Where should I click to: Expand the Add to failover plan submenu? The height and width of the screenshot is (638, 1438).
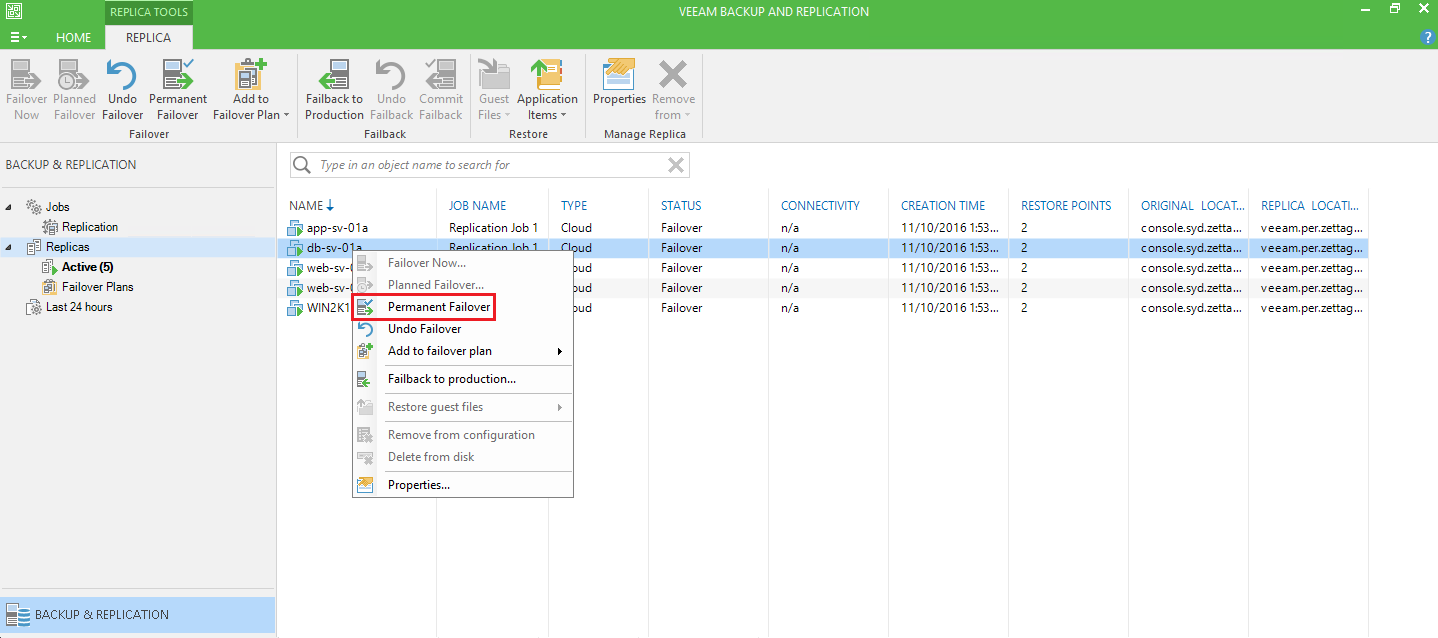point(560,351)
